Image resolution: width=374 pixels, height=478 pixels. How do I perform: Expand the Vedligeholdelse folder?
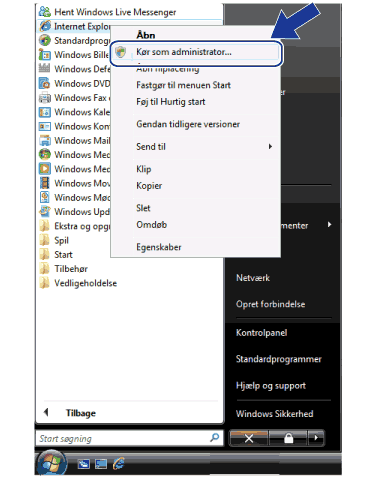coord(78,283)
